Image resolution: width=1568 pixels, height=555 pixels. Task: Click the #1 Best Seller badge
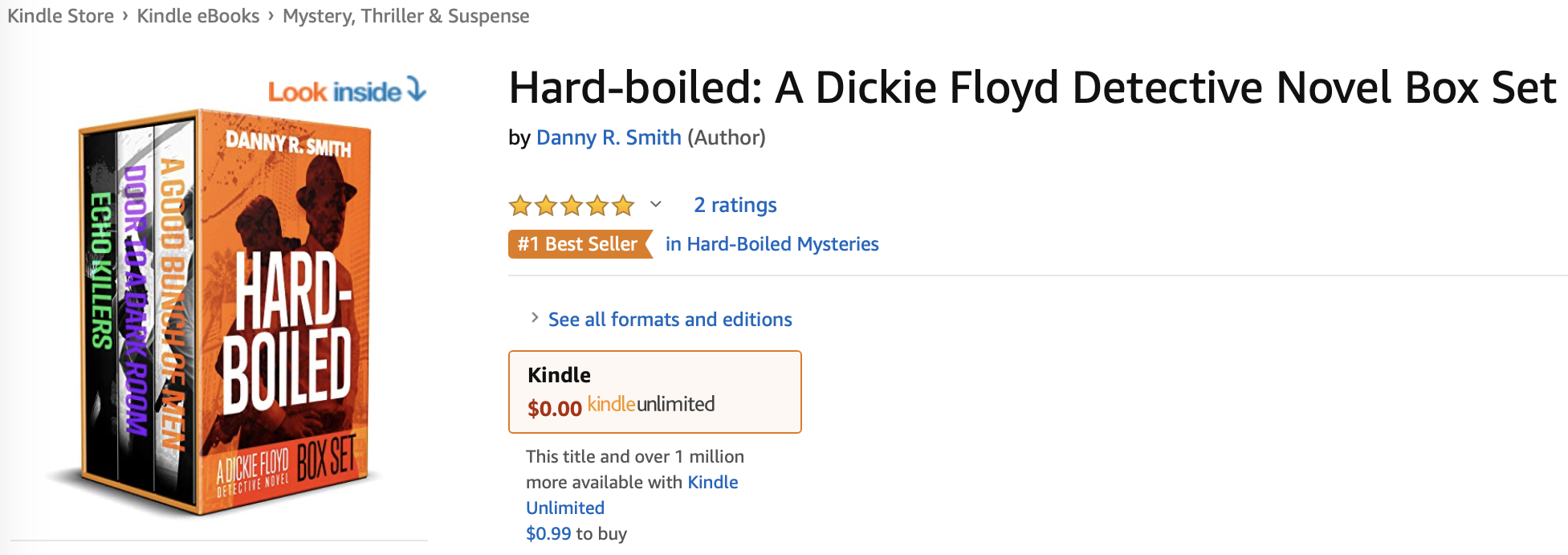(x=580, y=244)
